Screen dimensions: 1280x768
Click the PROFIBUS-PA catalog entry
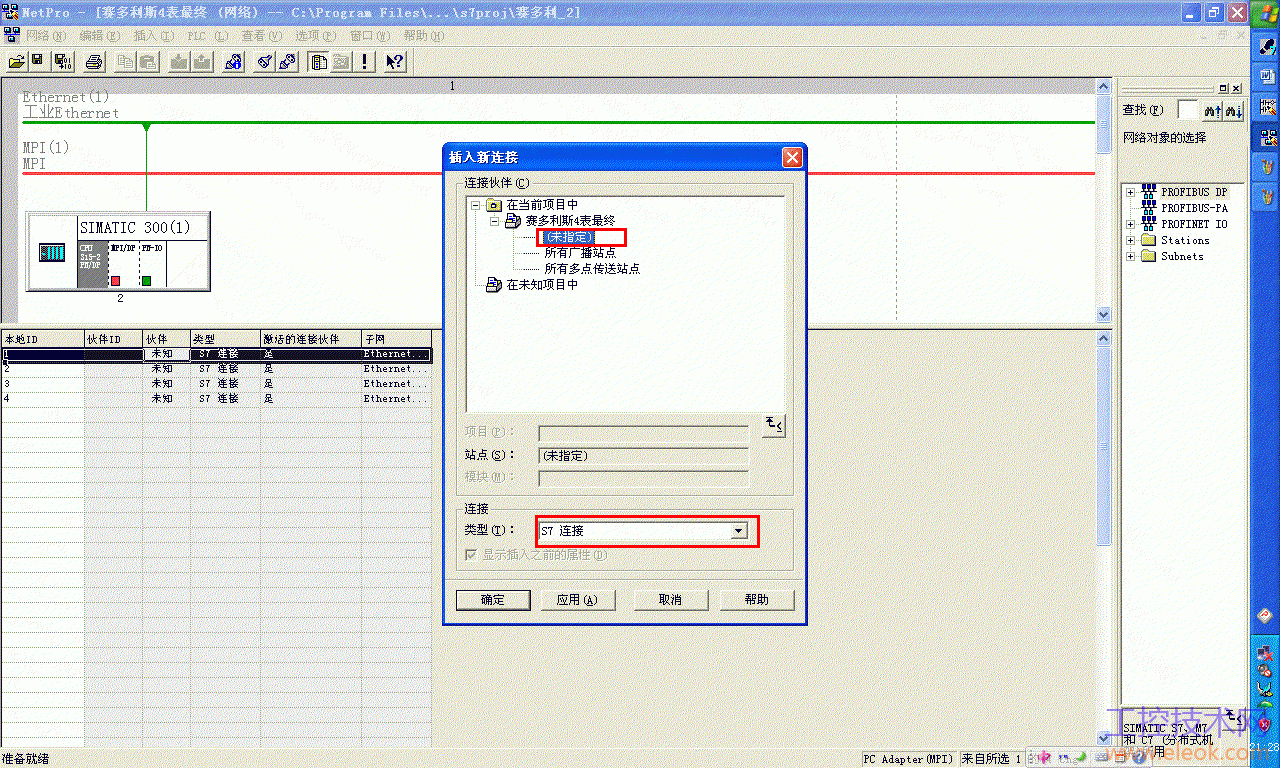[1194, 208]
